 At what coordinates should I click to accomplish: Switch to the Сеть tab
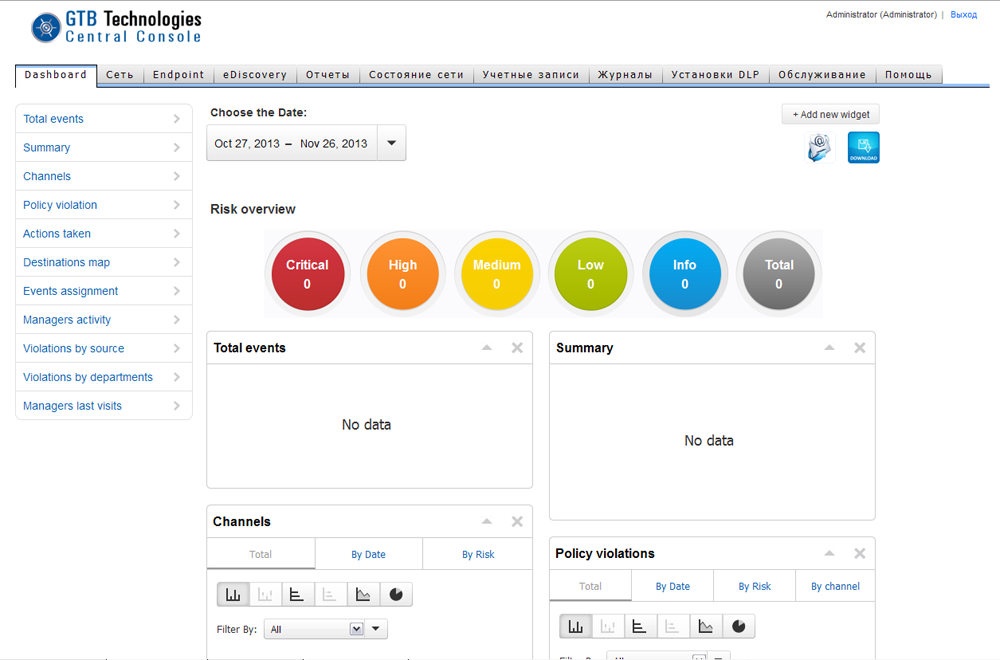point(120,75)
